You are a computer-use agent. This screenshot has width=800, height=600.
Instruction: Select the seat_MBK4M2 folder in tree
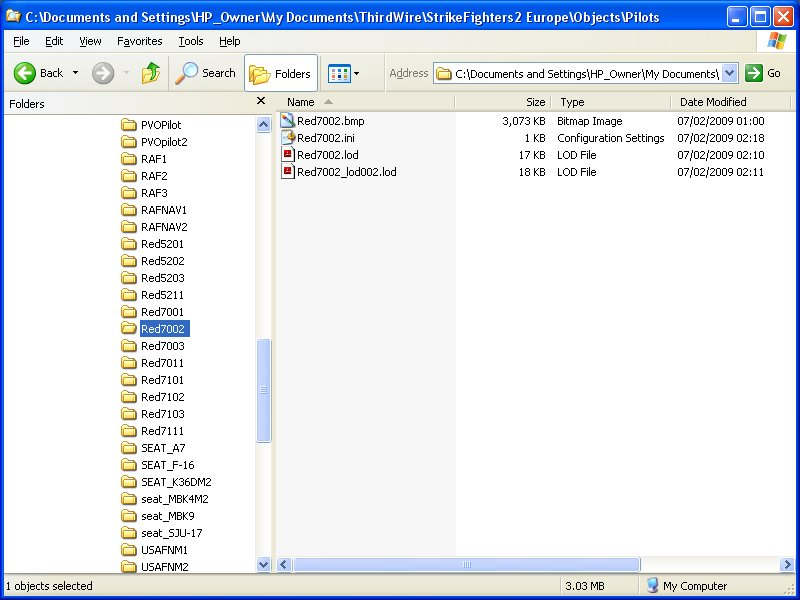point(175,499)
